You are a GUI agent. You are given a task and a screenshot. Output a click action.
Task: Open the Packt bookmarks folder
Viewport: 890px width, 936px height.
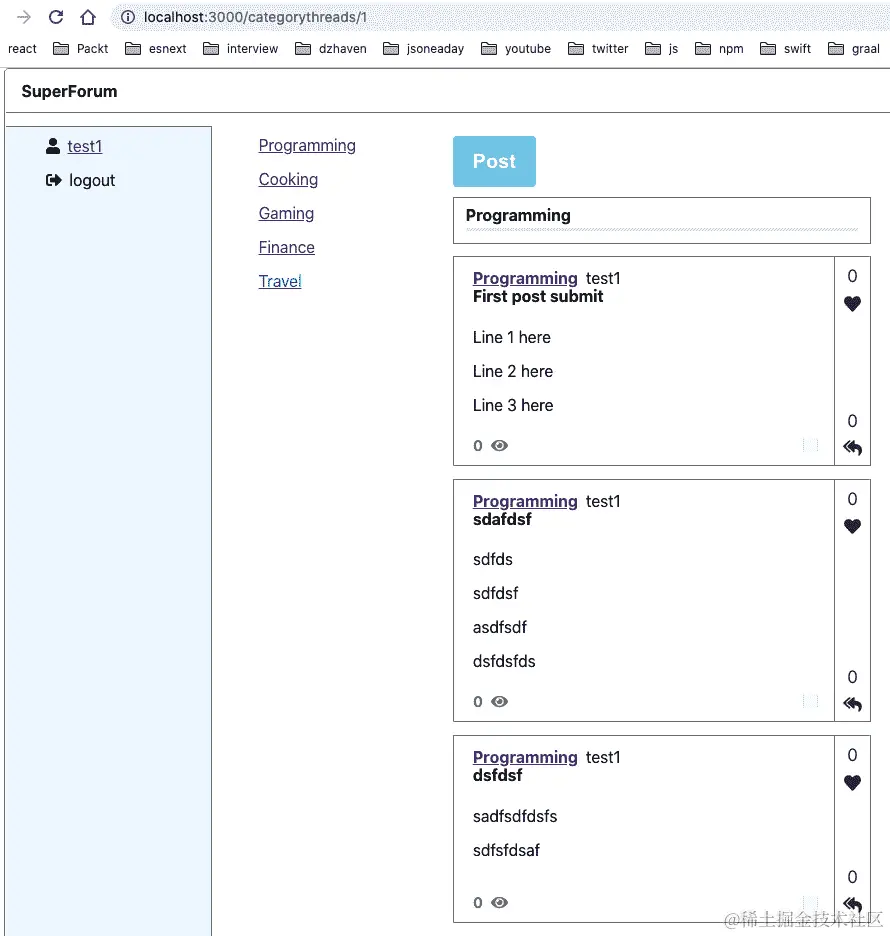point(81,49)
